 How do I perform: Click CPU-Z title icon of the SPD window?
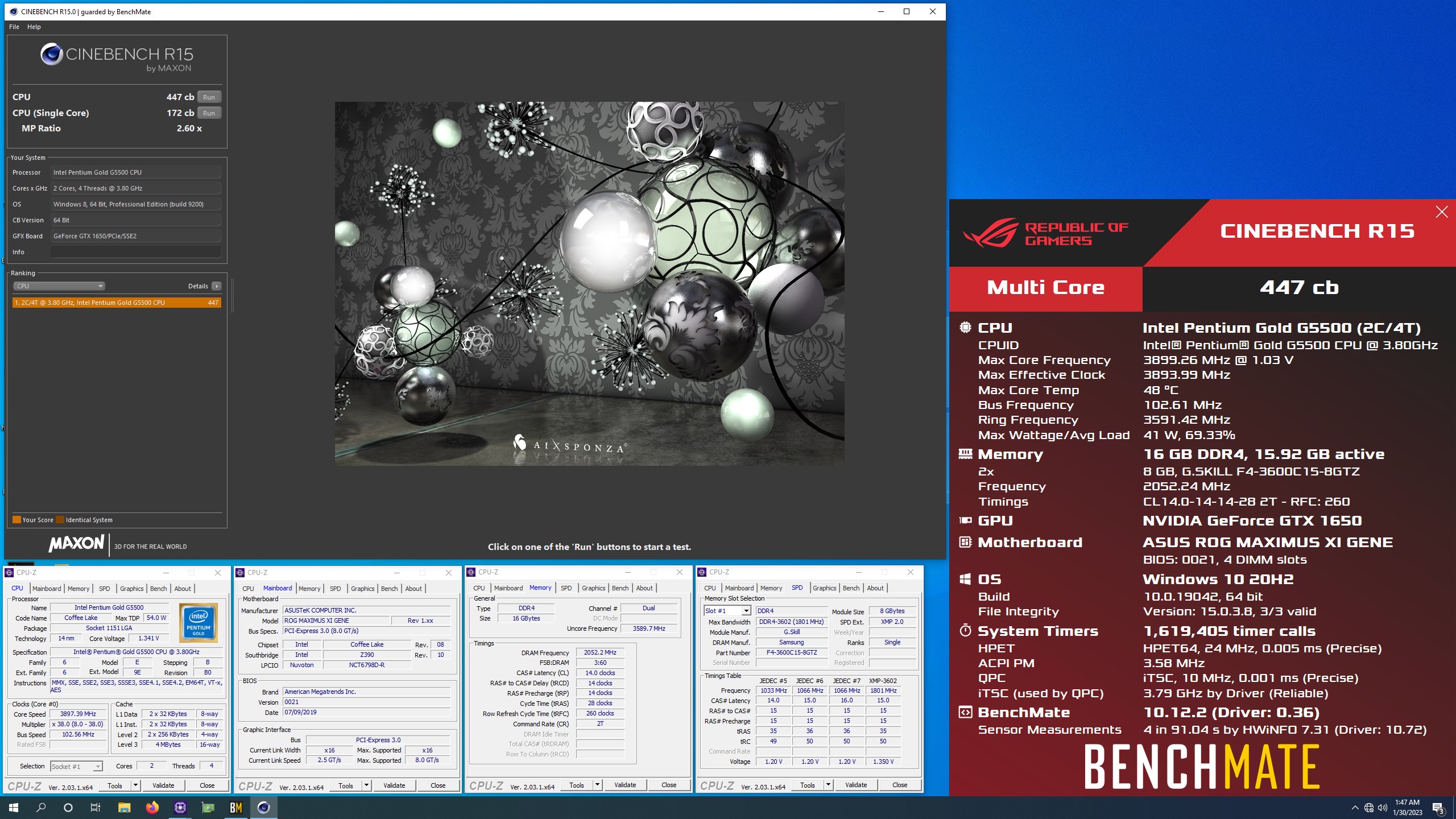(702, 572)
